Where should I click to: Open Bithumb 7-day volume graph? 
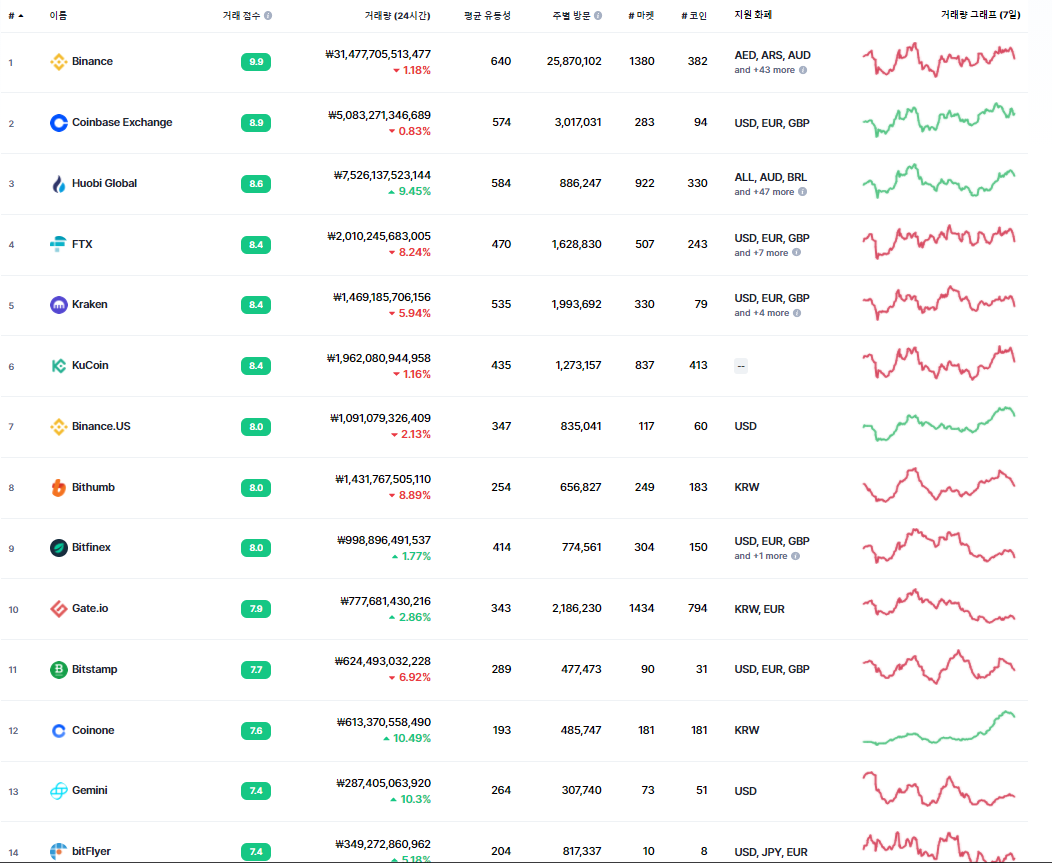[x=939, y=485]
